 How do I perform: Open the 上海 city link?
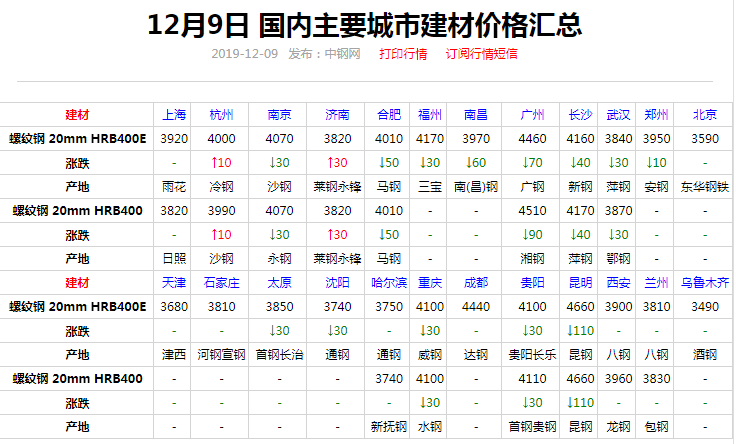coord(174,115)
